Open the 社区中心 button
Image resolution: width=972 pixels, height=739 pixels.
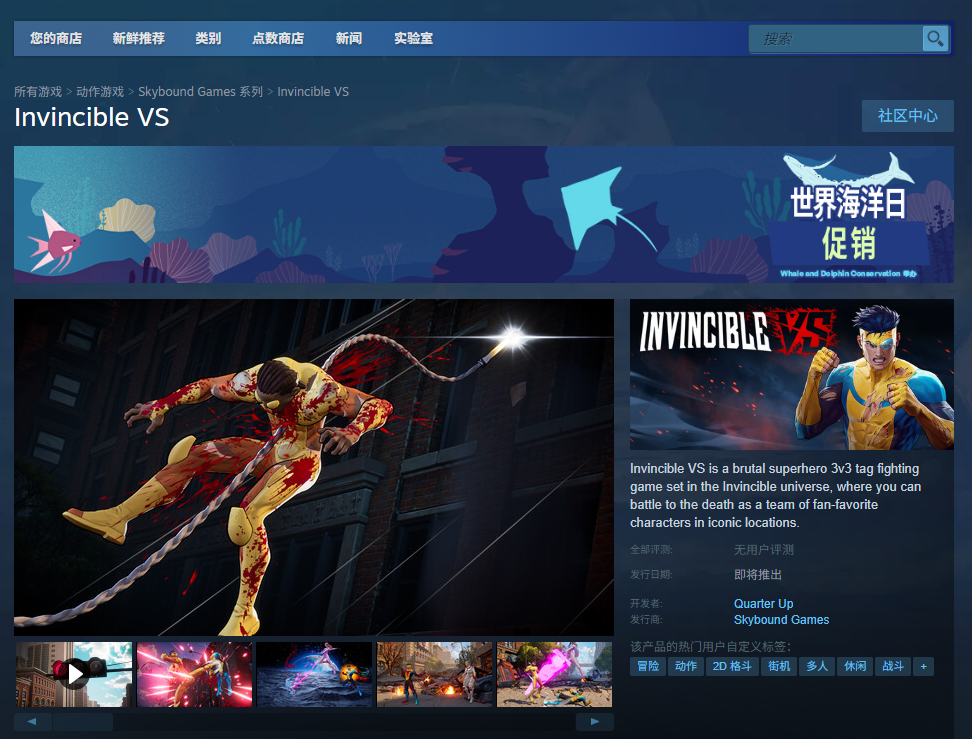(908, 116)
